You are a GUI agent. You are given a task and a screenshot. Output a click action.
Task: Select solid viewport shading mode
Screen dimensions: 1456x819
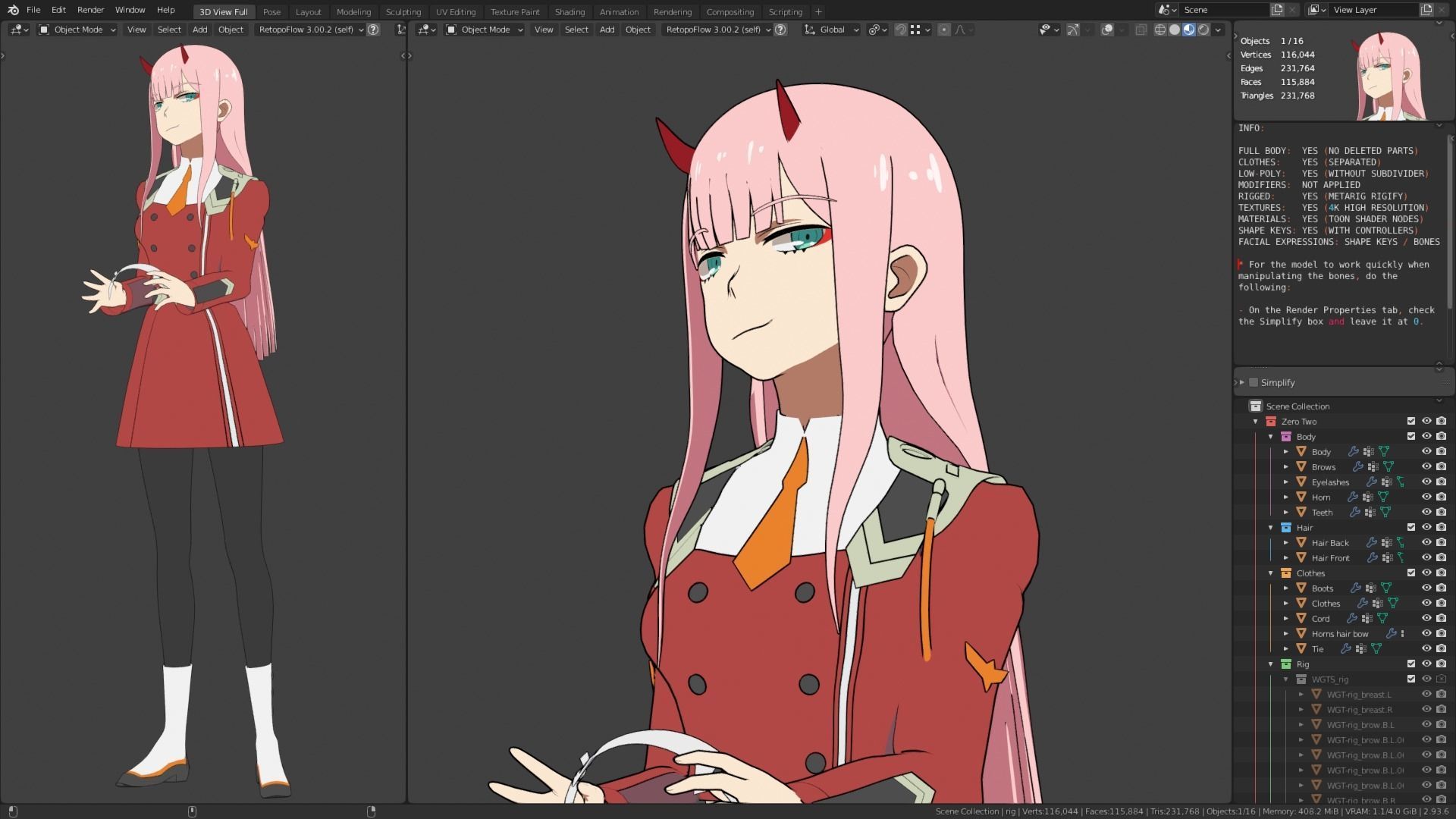[1175, 30]
